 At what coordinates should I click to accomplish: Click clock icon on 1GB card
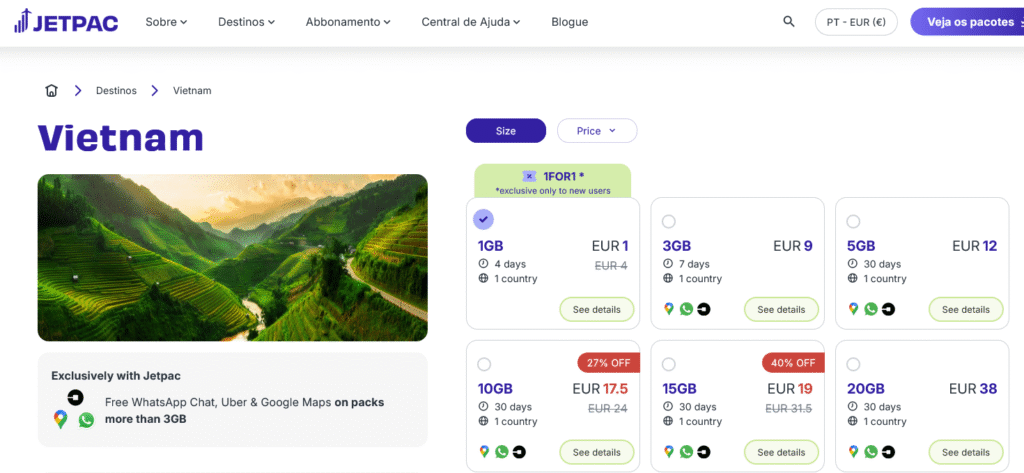[484, 264]
